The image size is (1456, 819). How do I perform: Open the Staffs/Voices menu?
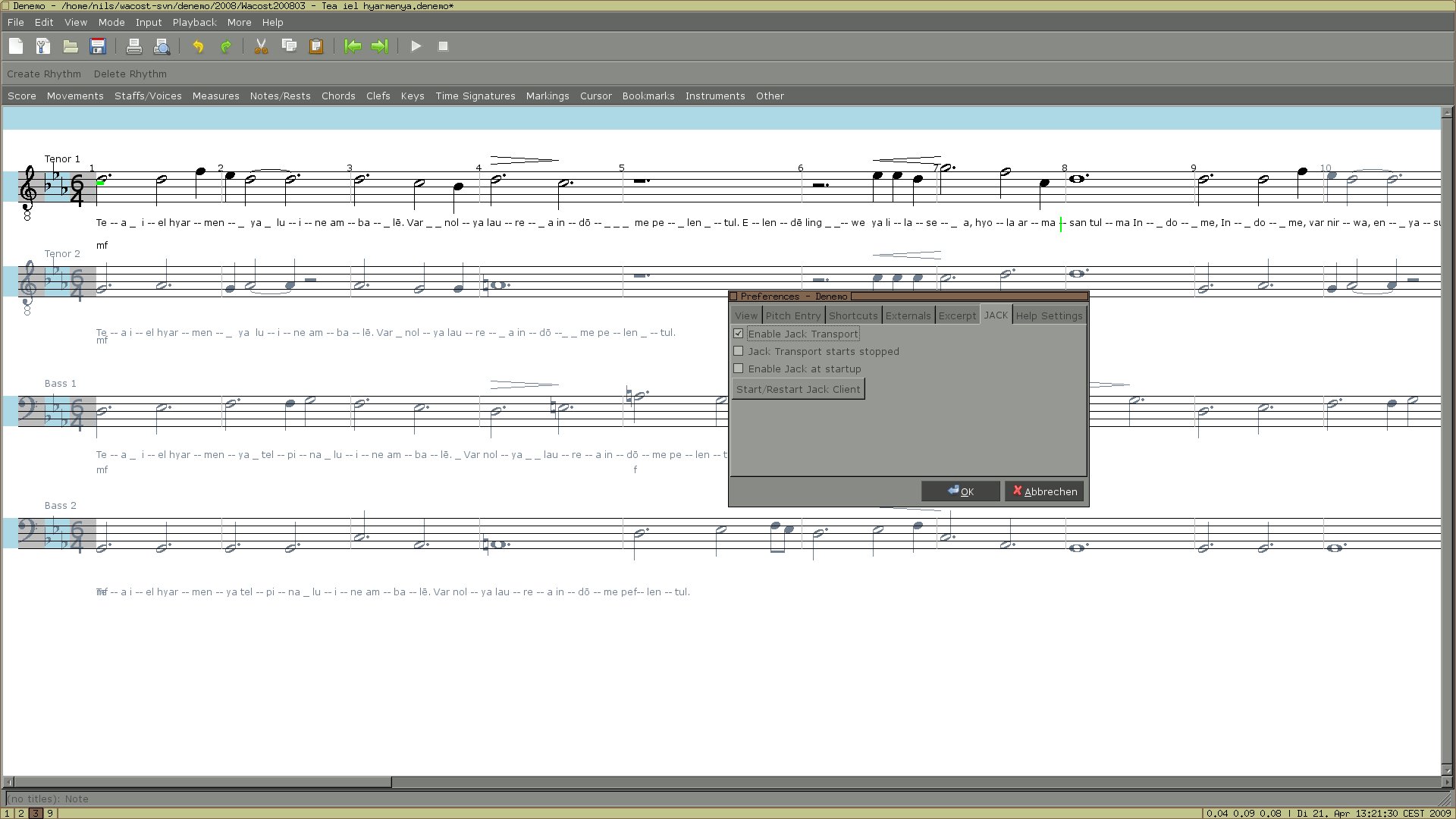(148, 96)
